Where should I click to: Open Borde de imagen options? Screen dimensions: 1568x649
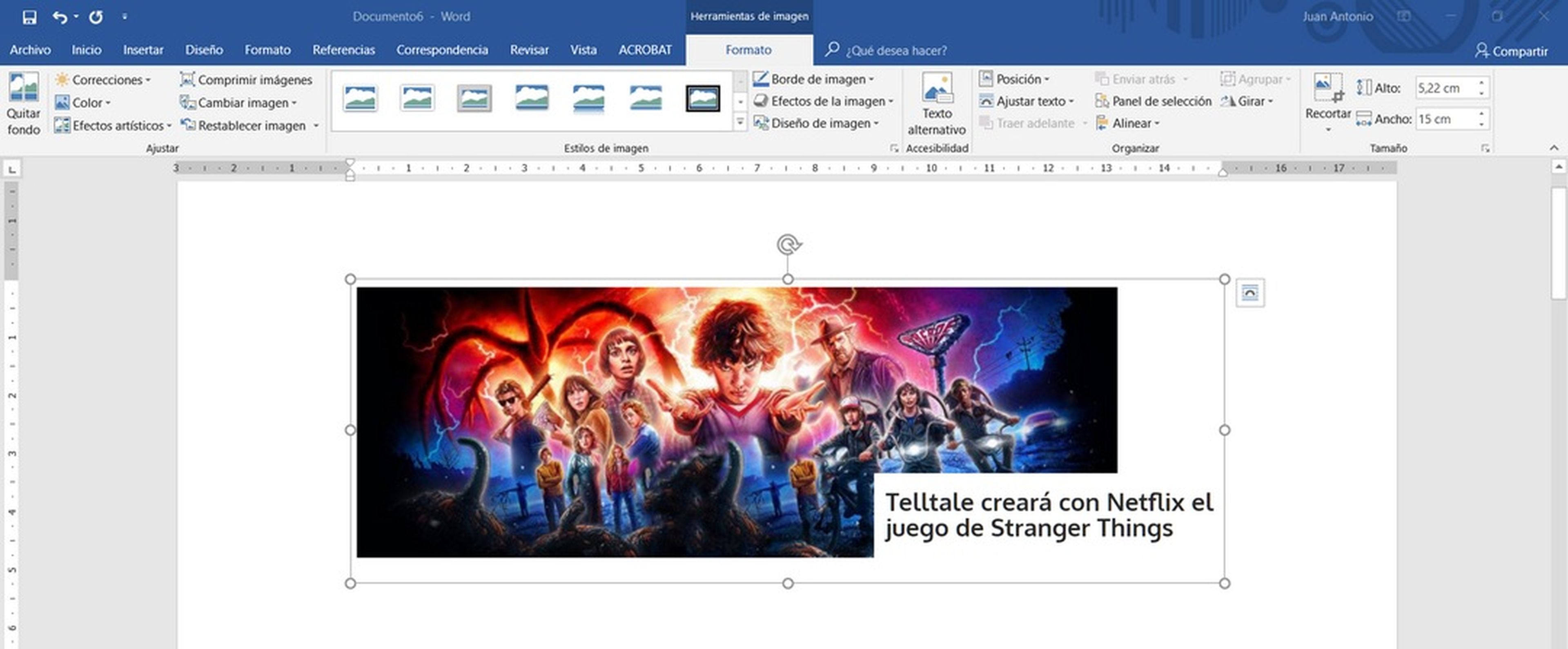[x=813, y=79]
